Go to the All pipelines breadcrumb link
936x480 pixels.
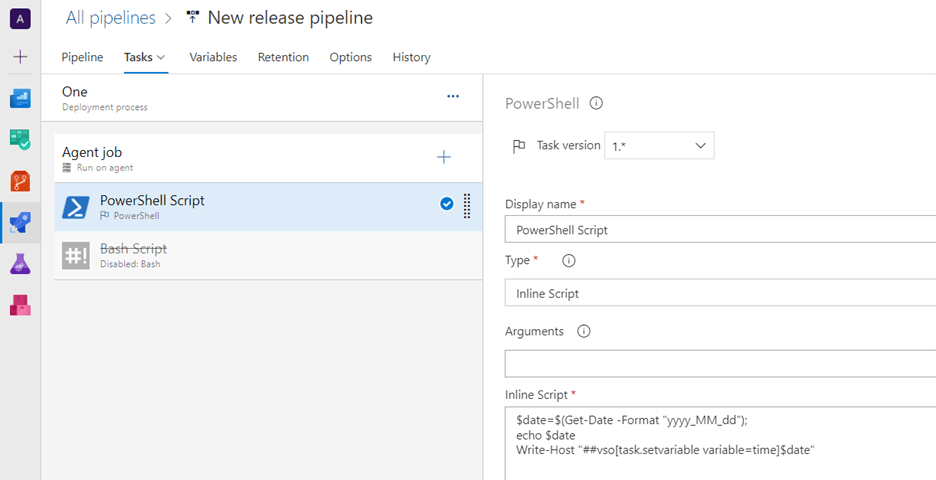point(110,18)
